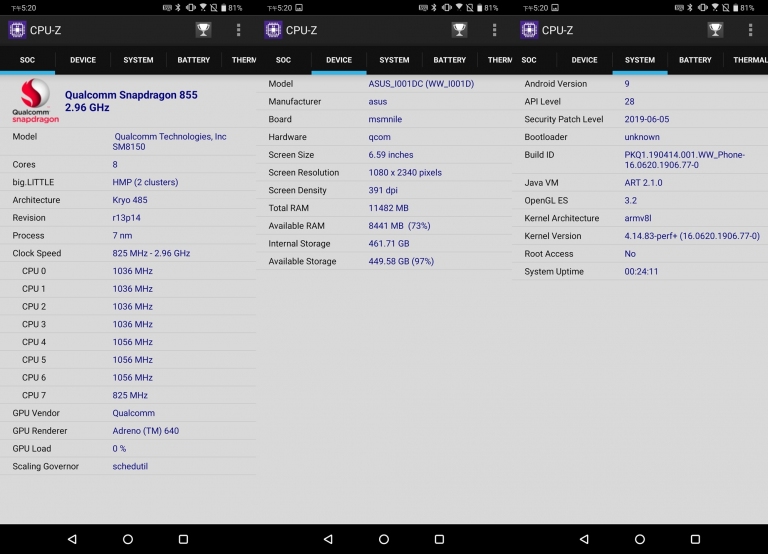
Task: Click the CPU-Z app icon in the right screen
Action: (x=529, y=30)
